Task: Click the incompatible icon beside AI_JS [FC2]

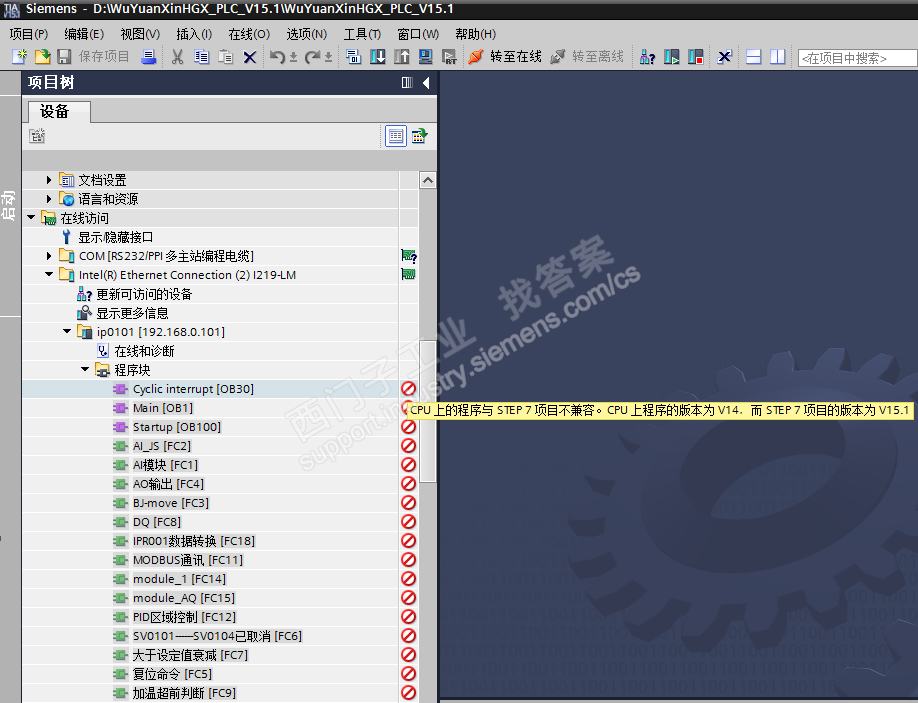Action: 408,445
